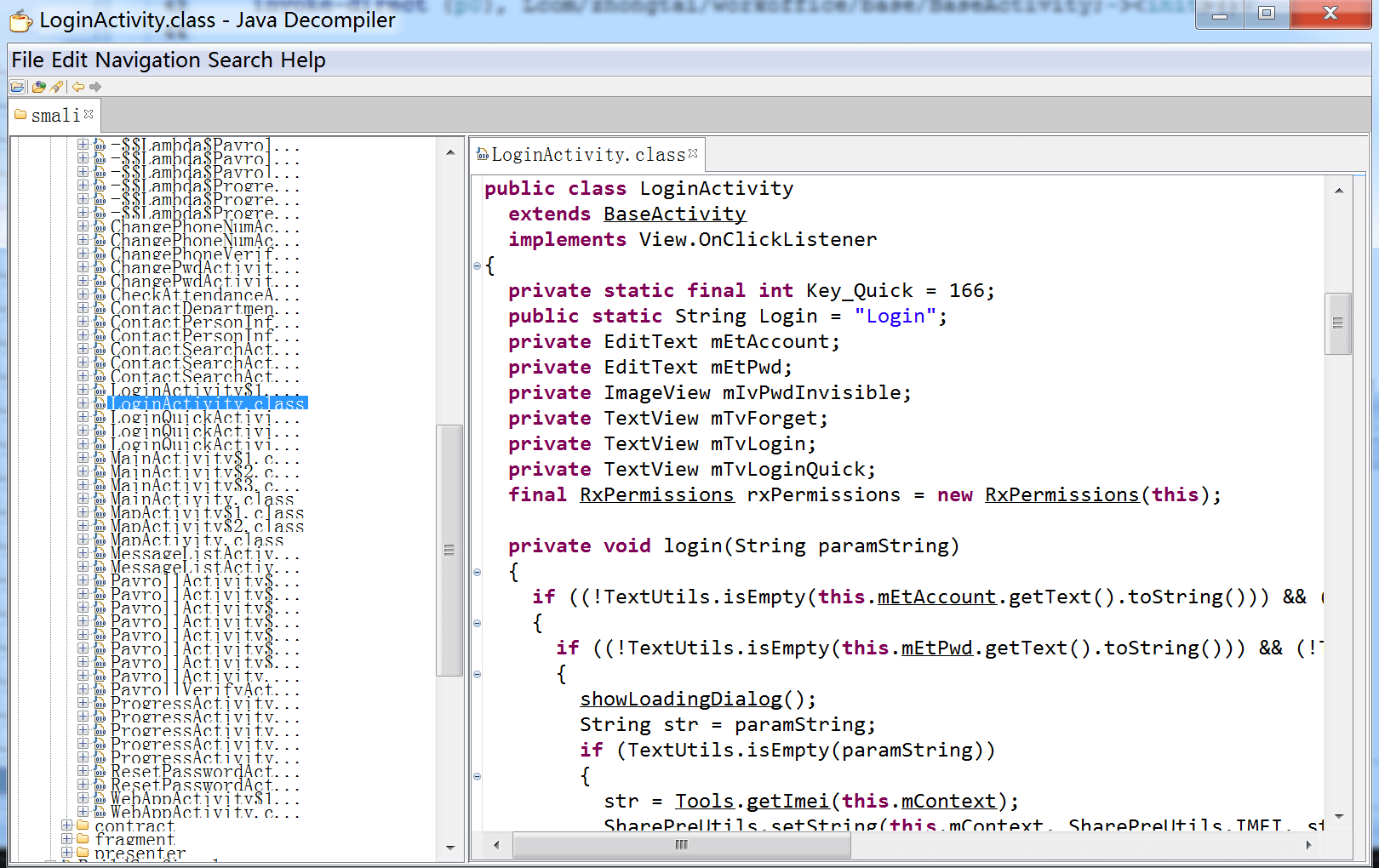Click the tree panel scroll-down arrow

pyautogui.click(x=449, y=848)
